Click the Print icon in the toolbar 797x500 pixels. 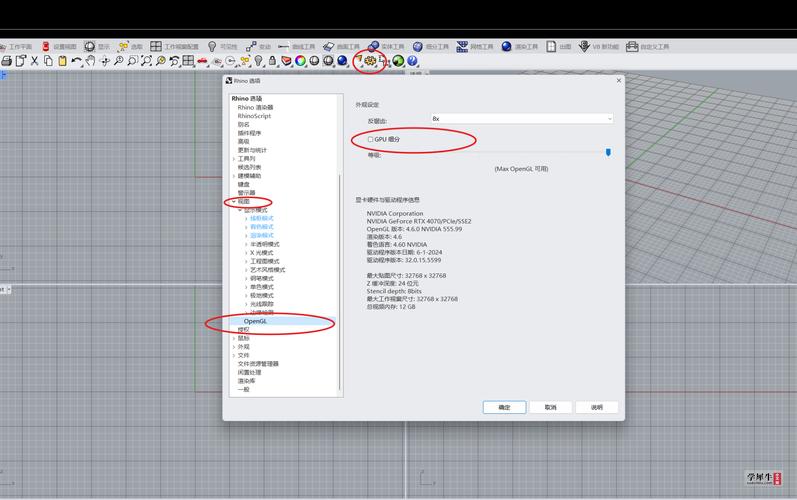[x=7, y=61]
